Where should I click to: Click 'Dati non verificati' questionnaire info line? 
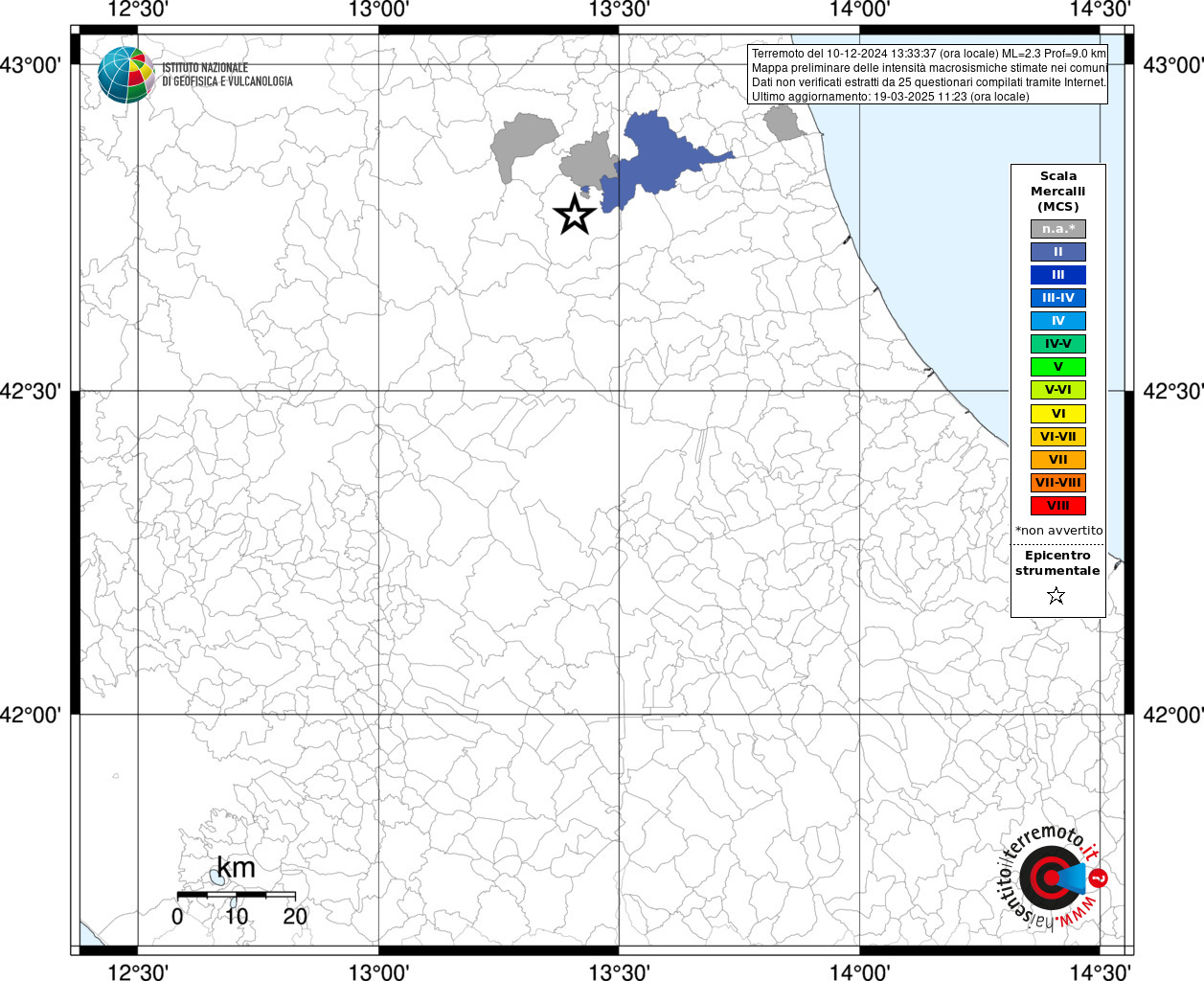(929, 82)
